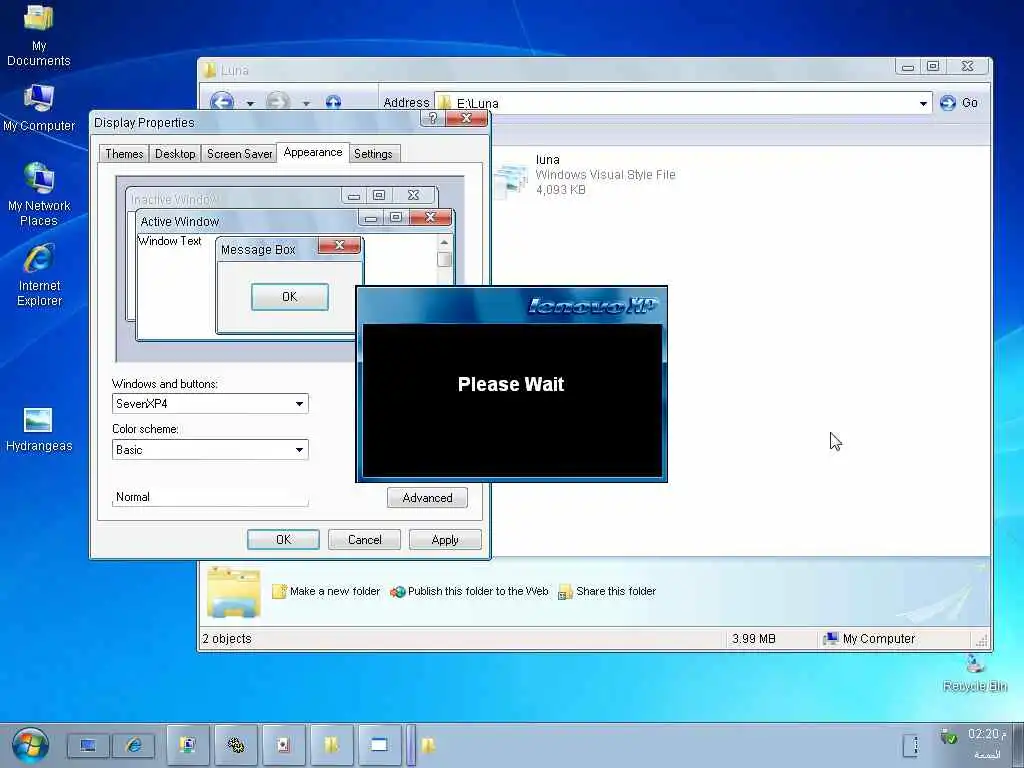Click the small folder icon on taskbar
This screenshot has width=1024, height=768.
point(428,745)
